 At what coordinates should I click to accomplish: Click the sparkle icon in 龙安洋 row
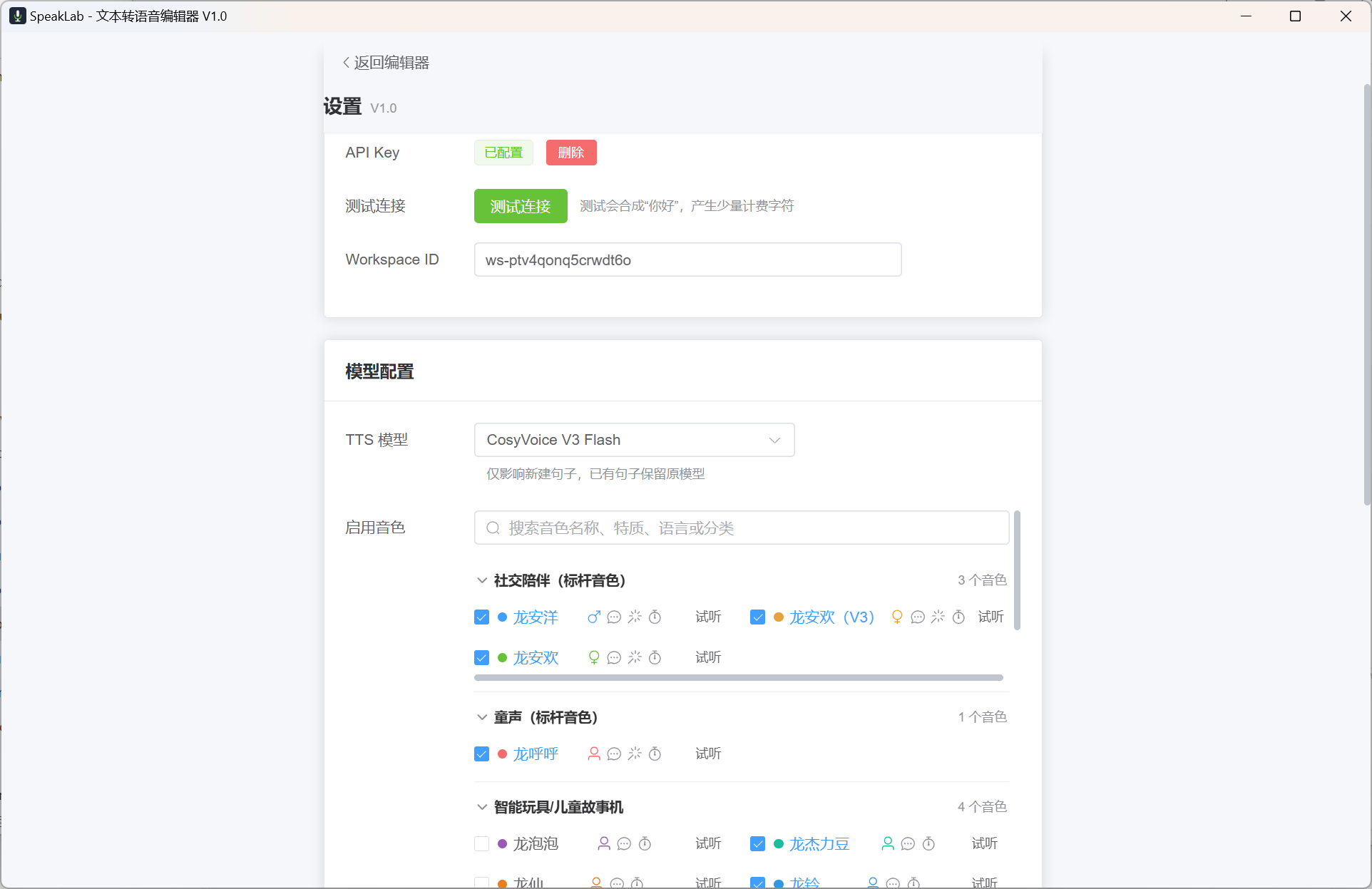pos(635,617)
